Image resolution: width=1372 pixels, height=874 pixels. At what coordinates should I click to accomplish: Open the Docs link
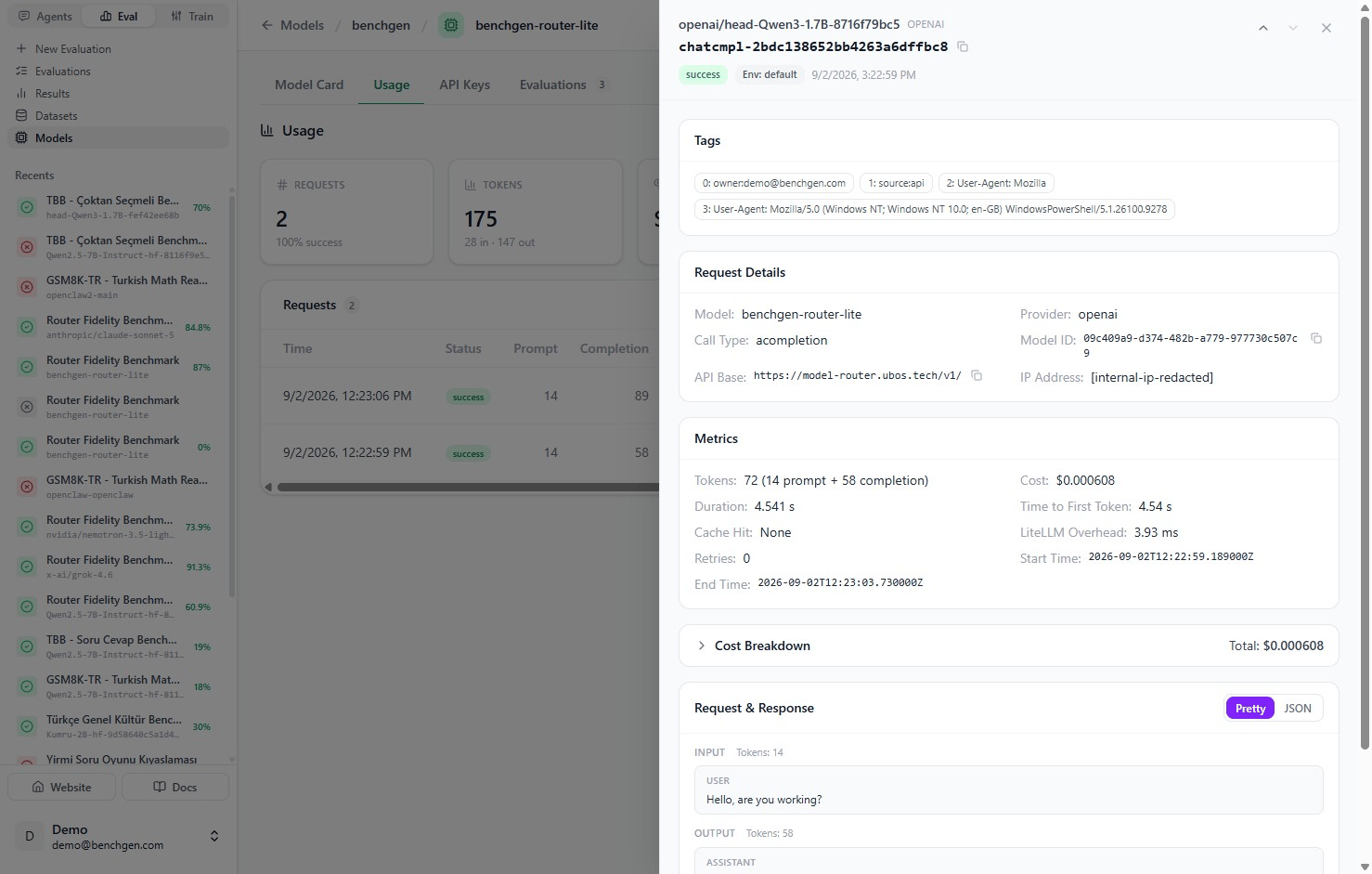pyautogui.click(x=175, y=787)
